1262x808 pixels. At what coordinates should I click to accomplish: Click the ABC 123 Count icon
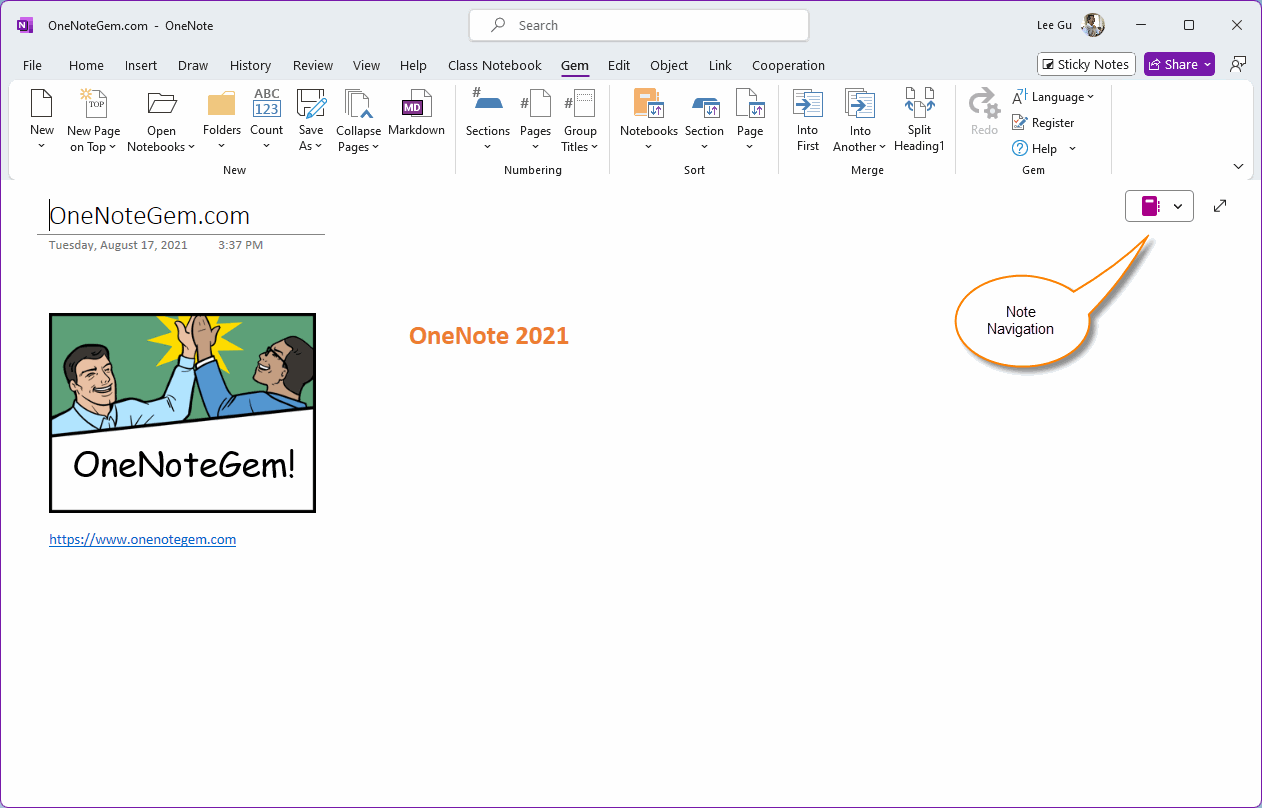point(267,104)
